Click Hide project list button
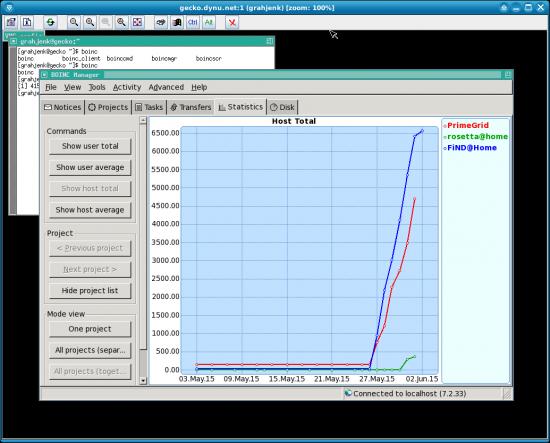550x443 pixels. pos(90,290)
